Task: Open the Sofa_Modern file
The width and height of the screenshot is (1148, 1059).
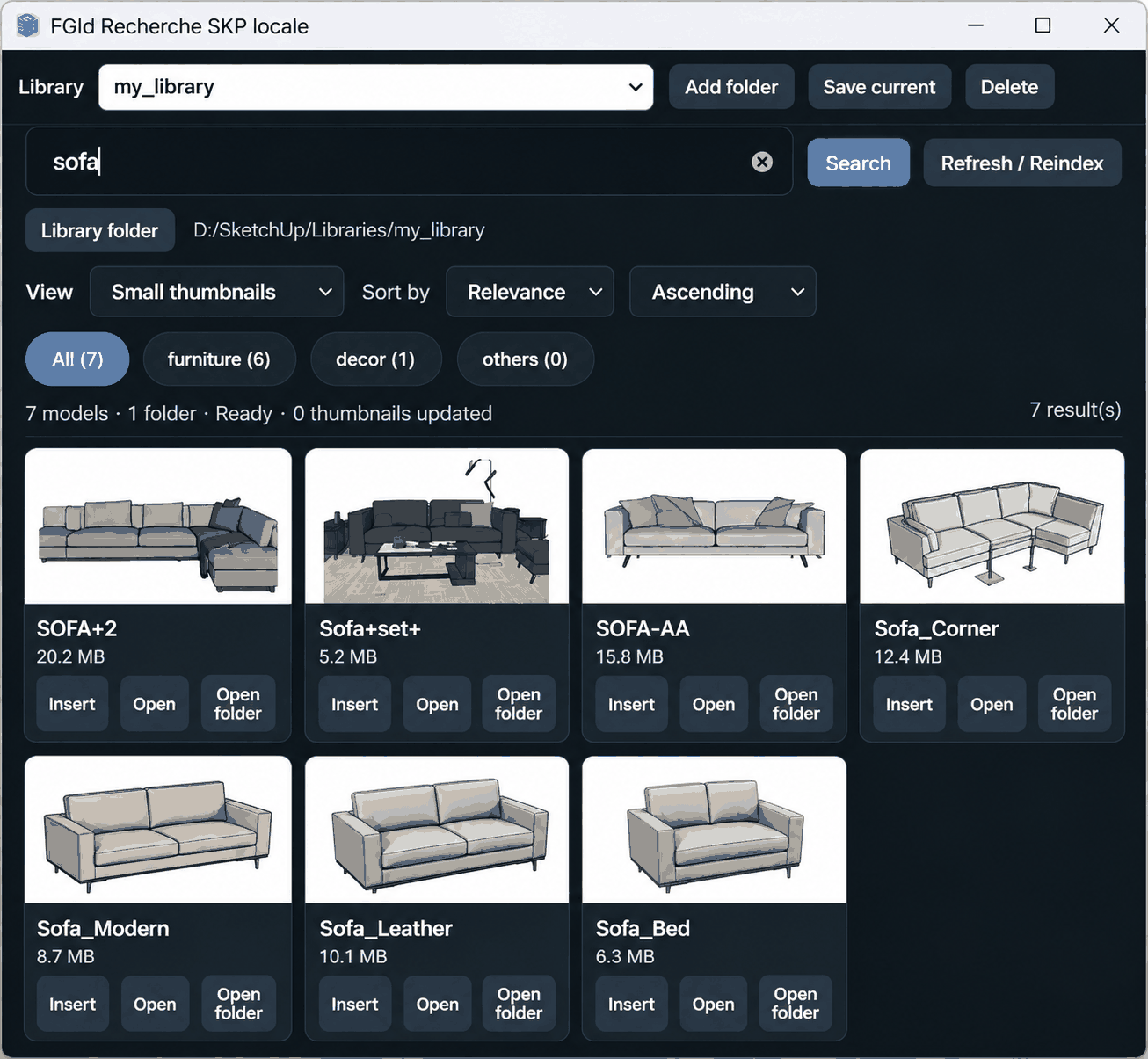Action: click(x=155, y=1004)
